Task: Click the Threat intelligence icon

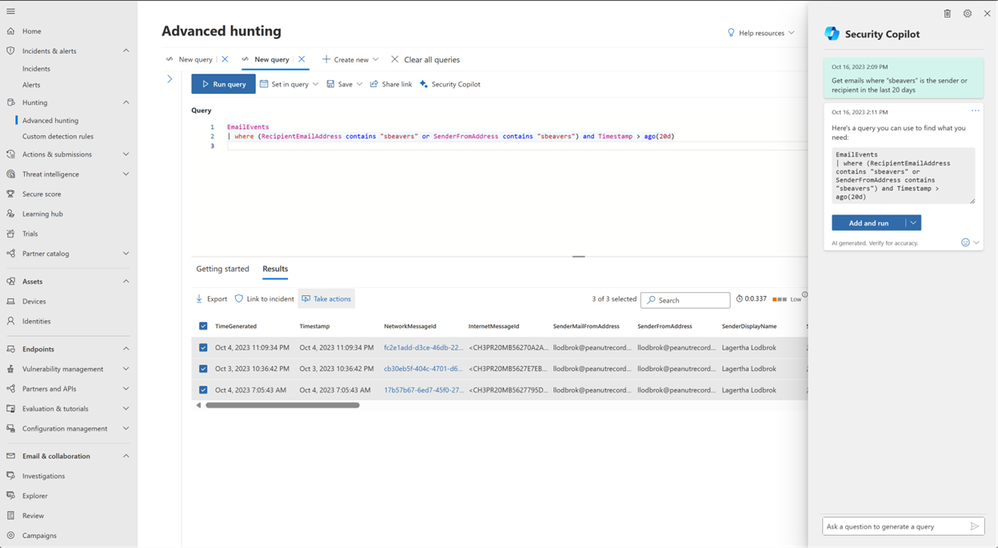Action: pos(10,174)
